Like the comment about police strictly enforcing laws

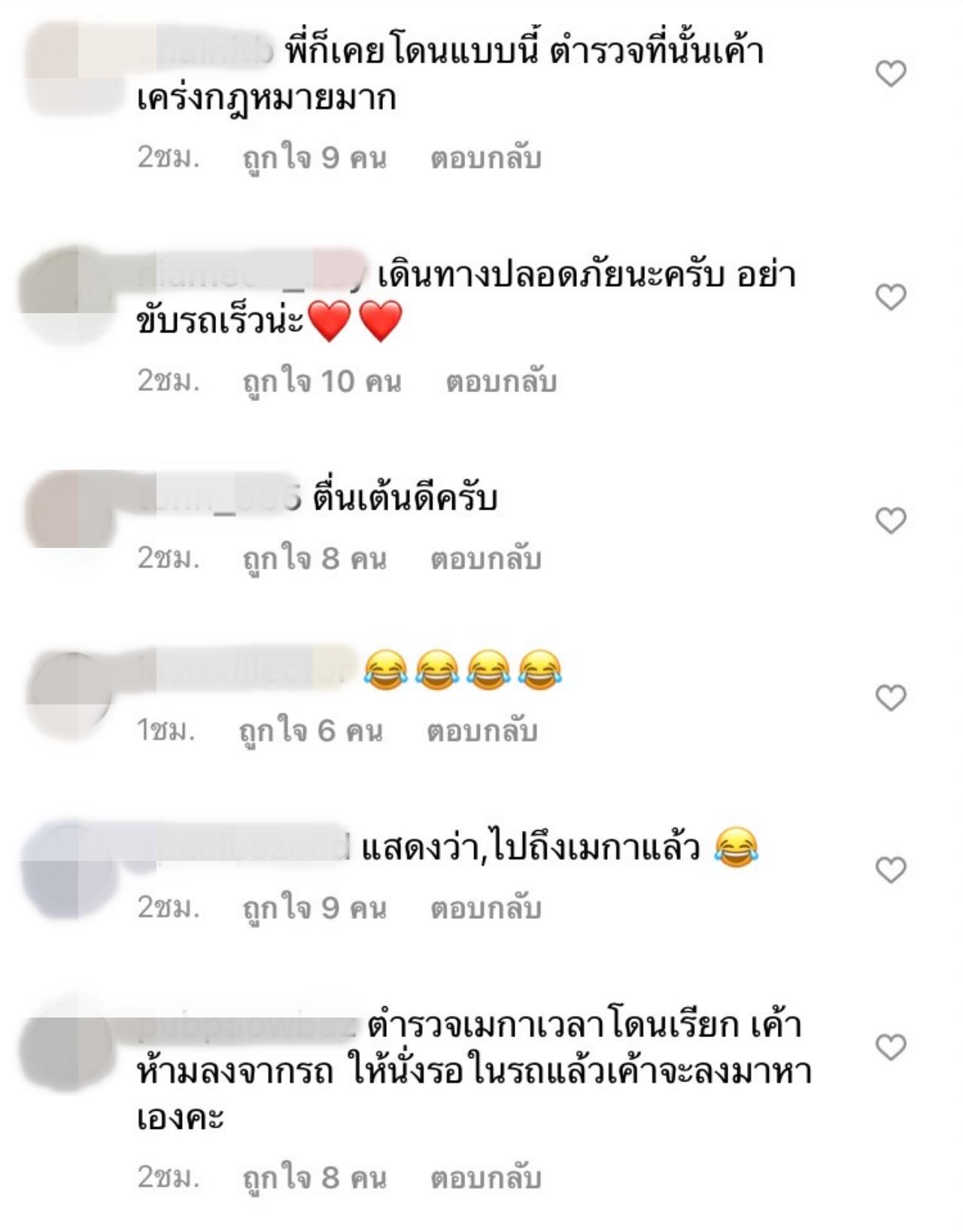pos(891,74)
